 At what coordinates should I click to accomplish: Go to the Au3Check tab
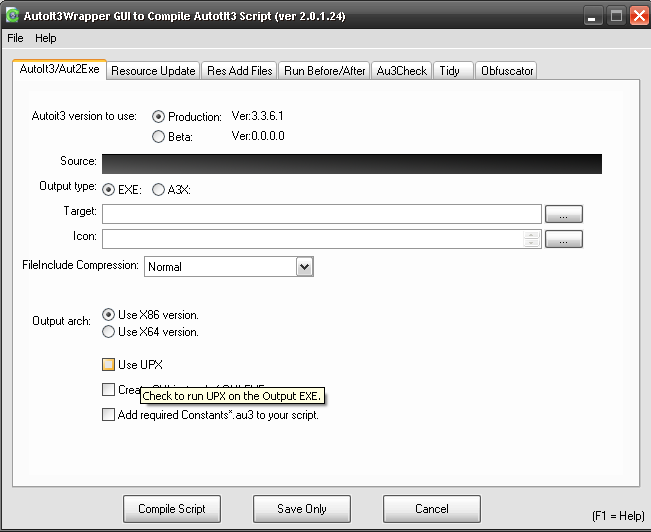pyautogui.click(x=401, y=71)
